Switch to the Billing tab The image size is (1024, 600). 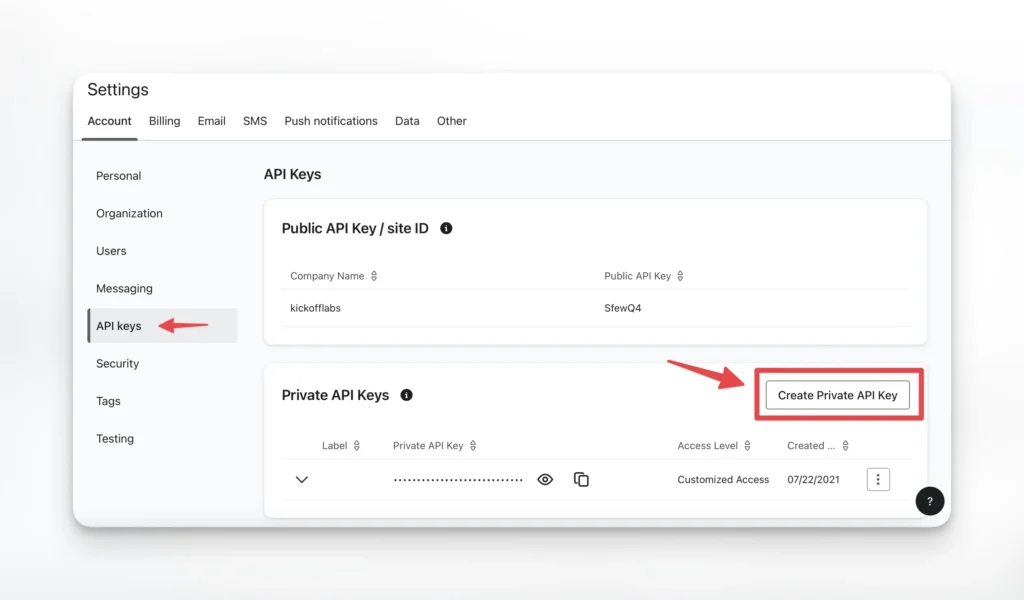[165, 121]
